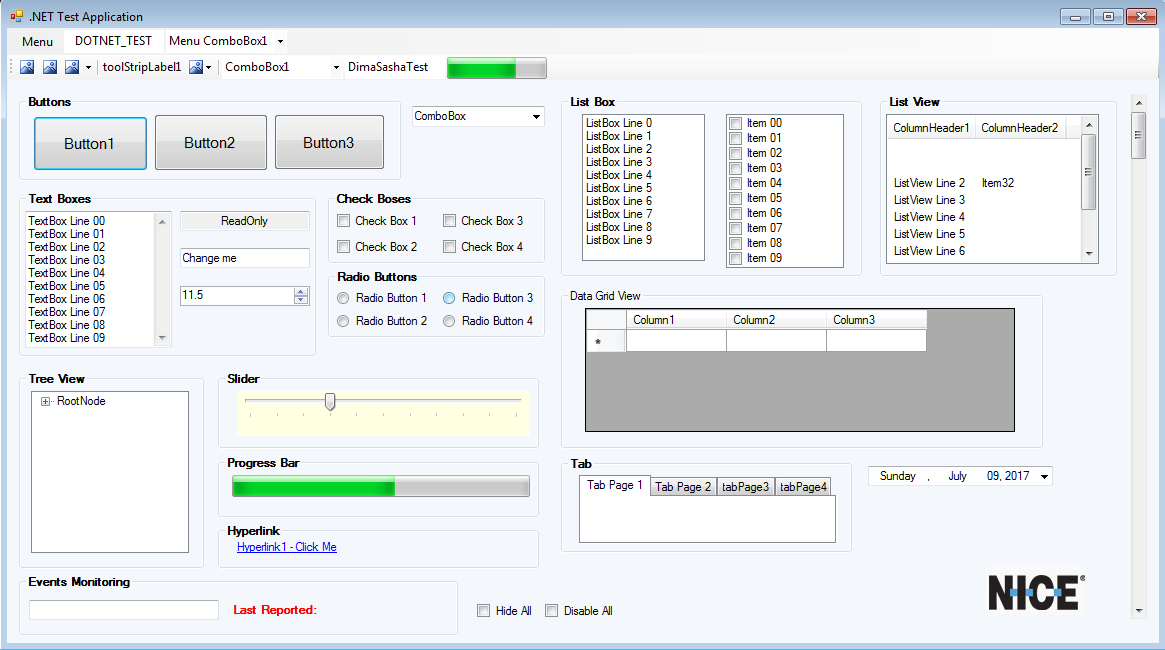Expand the RootNode tree item
Image resolution: width=1165 pixels, height=650 pixels.
pos(46,402)
